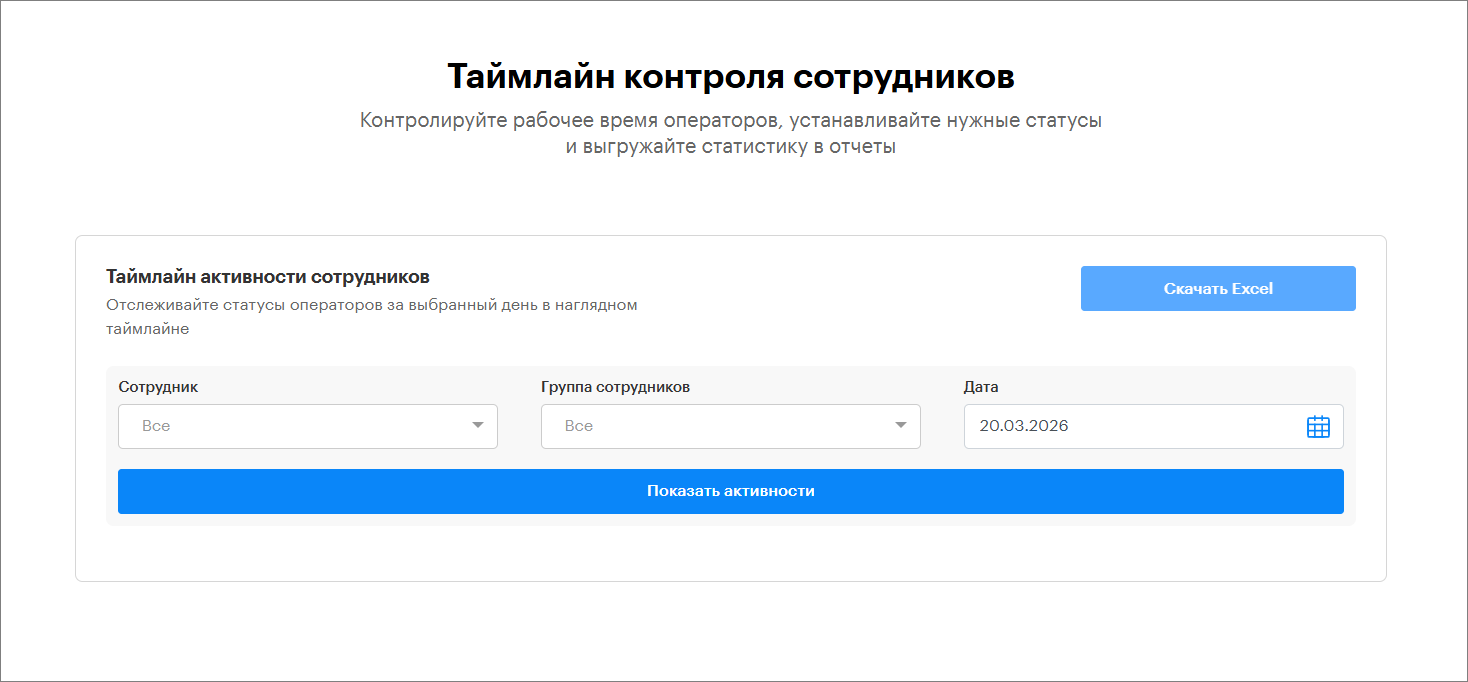
Task: Click the Таймлайн контроля сотрудников page title
Action: [730, 77]
